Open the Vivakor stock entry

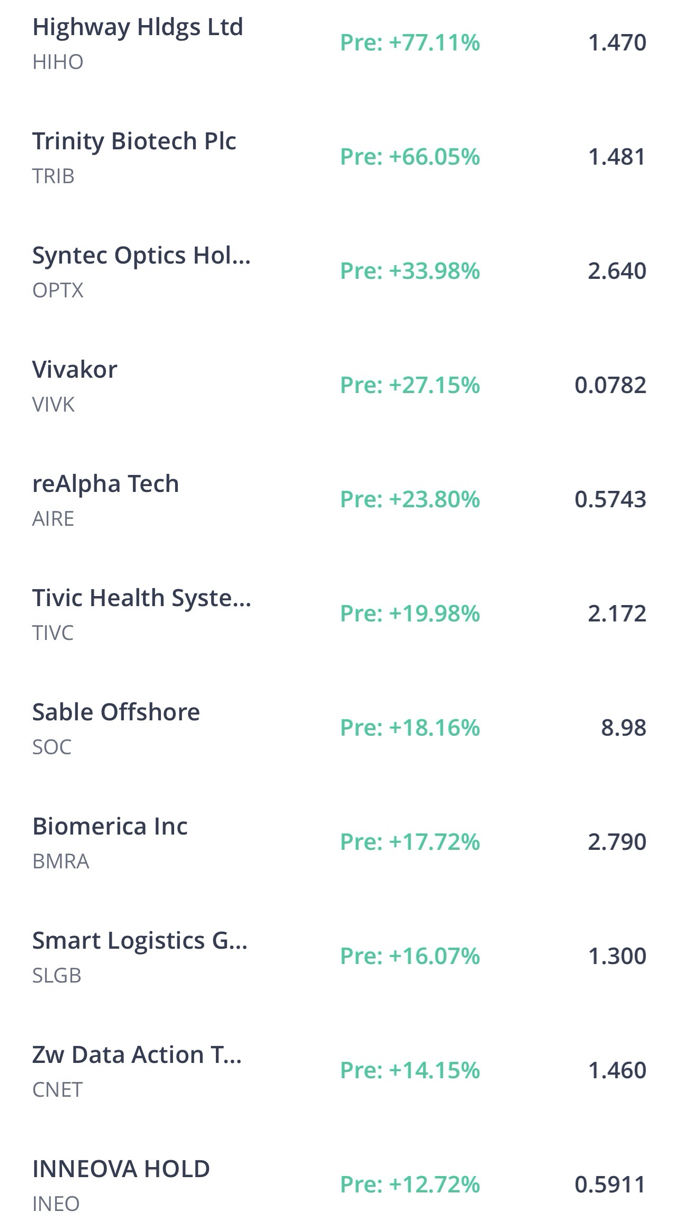click(x=339, y=385)
